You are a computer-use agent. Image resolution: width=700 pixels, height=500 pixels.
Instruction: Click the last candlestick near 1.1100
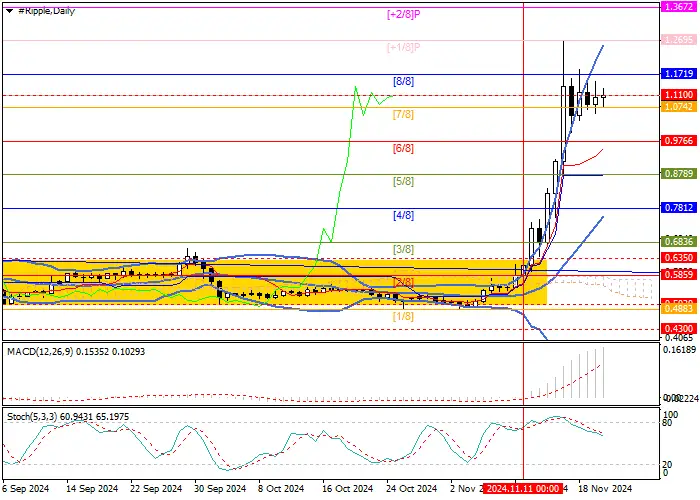604,97
